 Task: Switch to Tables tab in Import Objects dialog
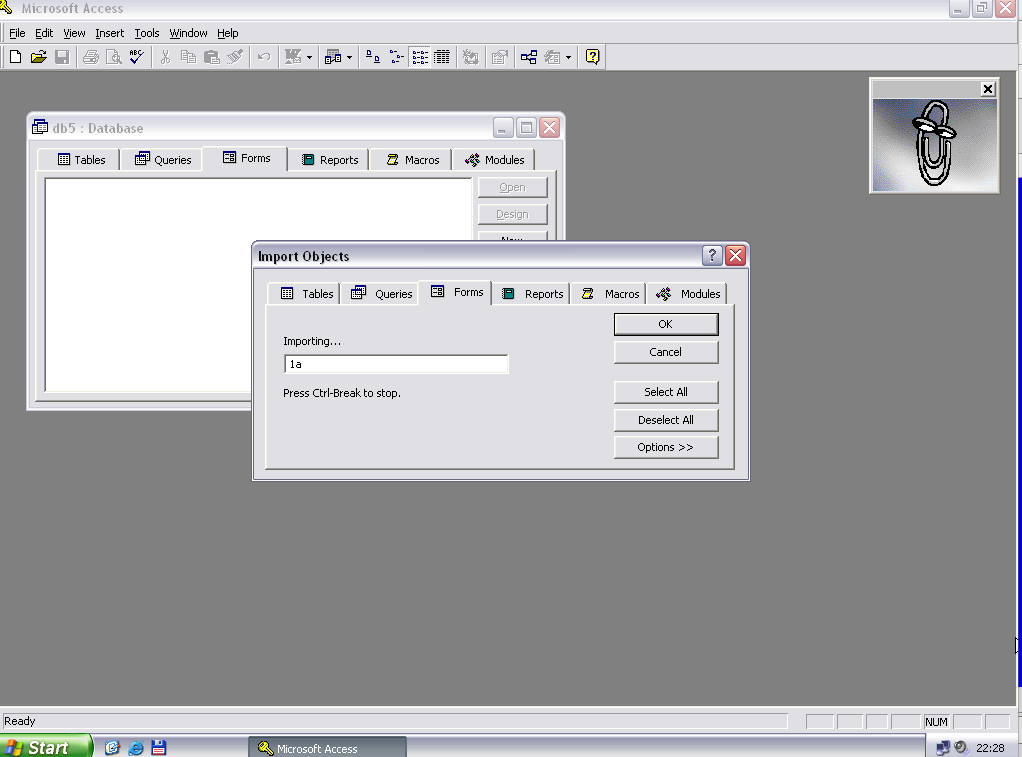306,294
